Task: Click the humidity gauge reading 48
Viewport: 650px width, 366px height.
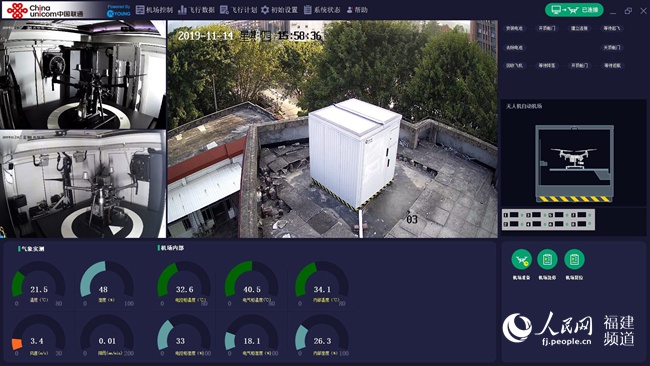Action: tap(107, 284)
